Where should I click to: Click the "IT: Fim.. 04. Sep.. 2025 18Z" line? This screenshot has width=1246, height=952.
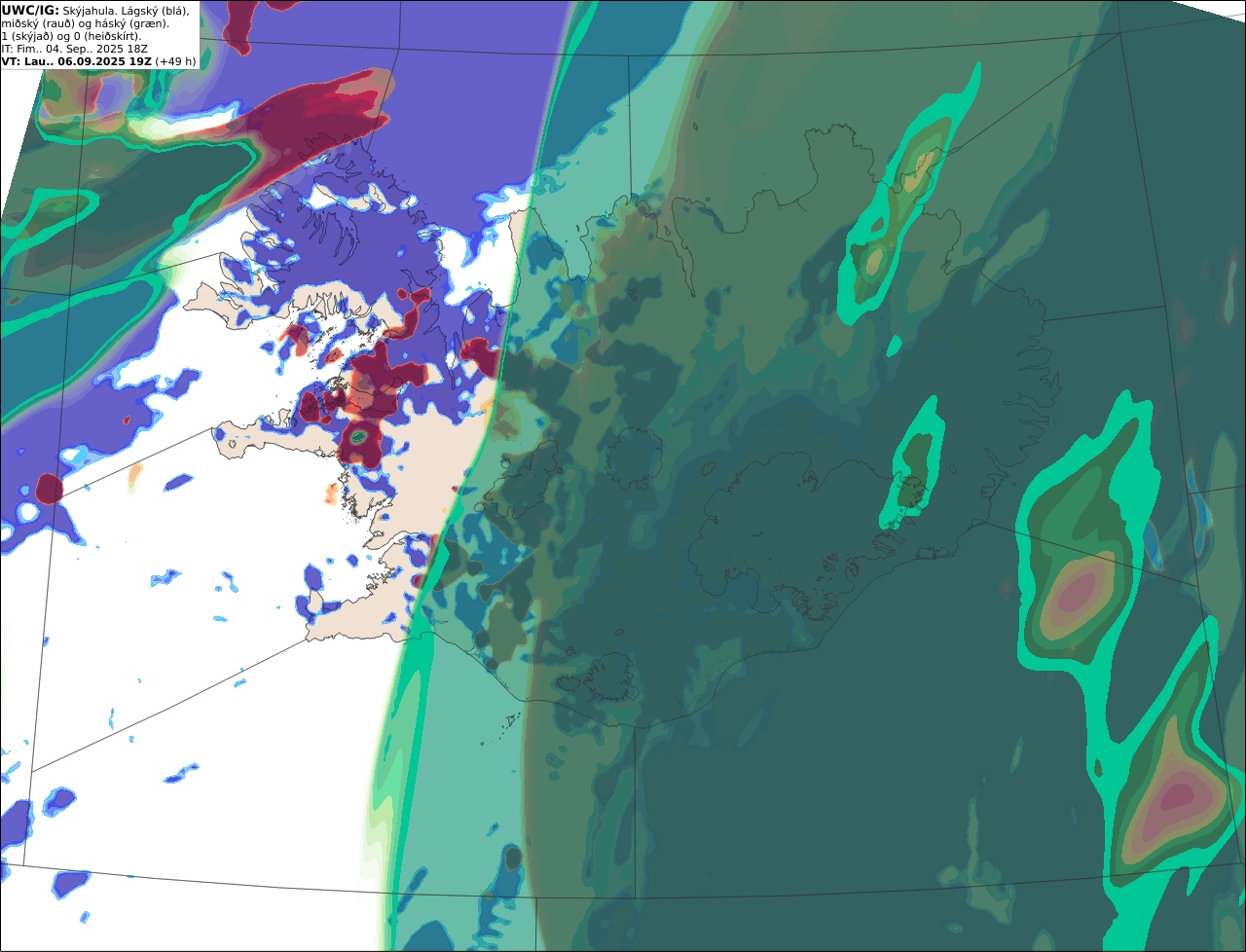pyautogui.click(x=75, y=49)
